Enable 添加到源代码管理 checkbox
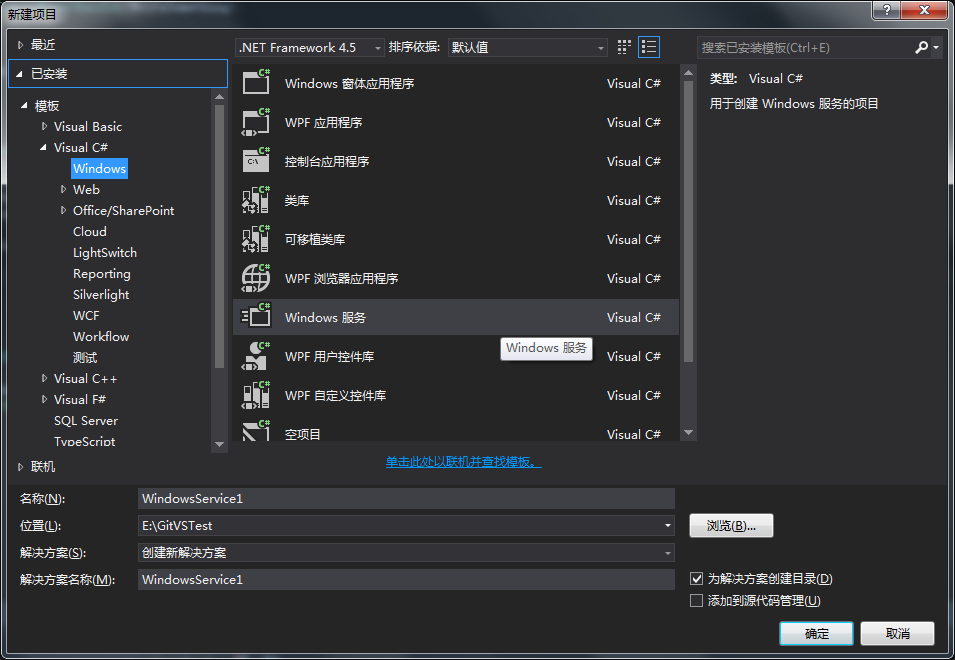This screenshot has height=660, width=955. pyautogui.click(x=696, y=600)
